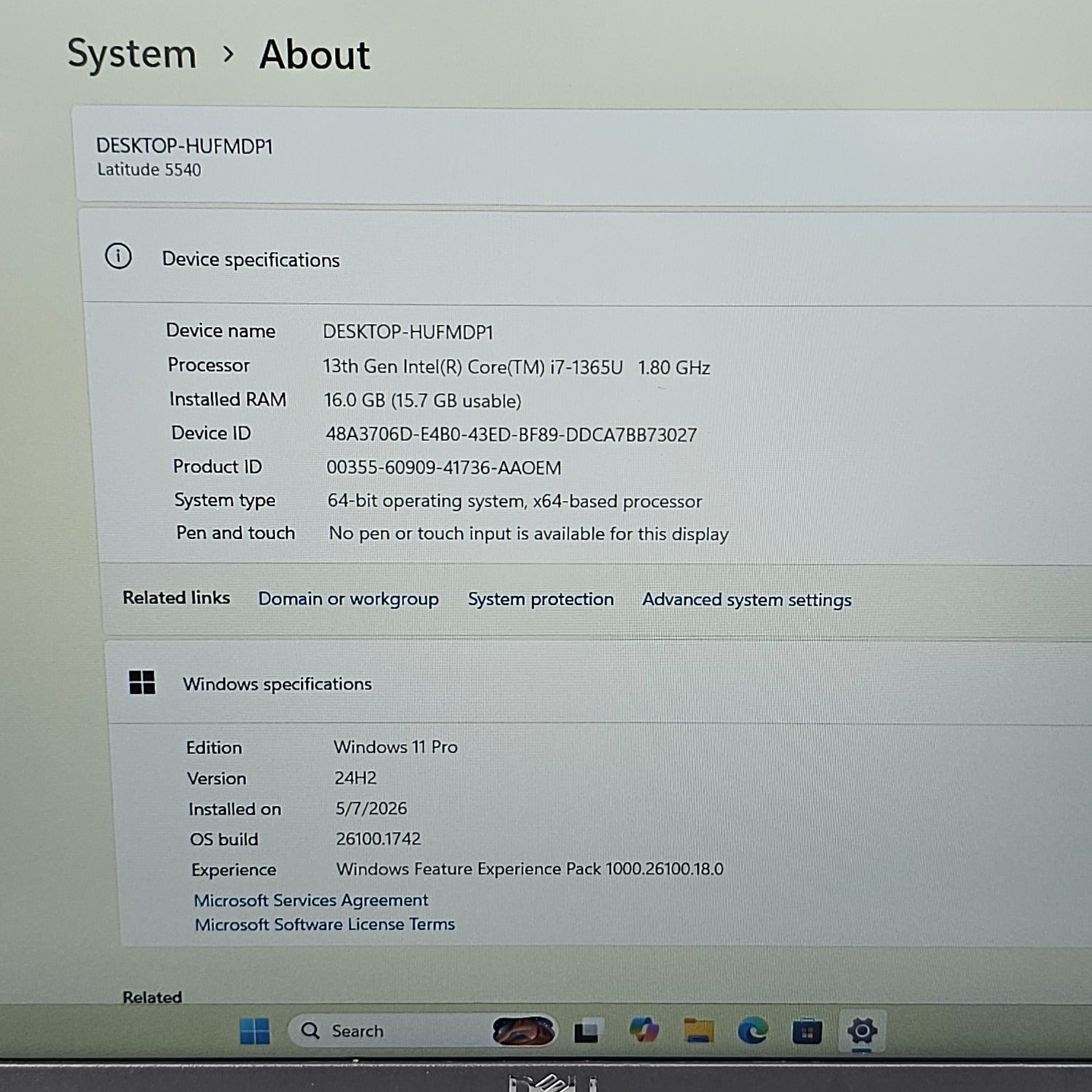Open Task View from taskbar
This screenshot has height=1092, width=1092.
click(587, 1031)
